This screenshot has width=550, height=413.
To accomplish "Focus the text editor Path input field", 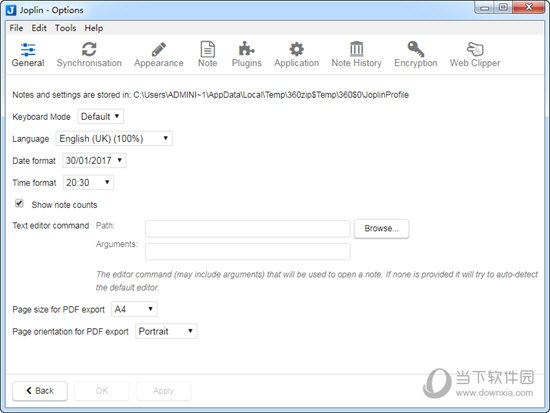I will 248,229.
